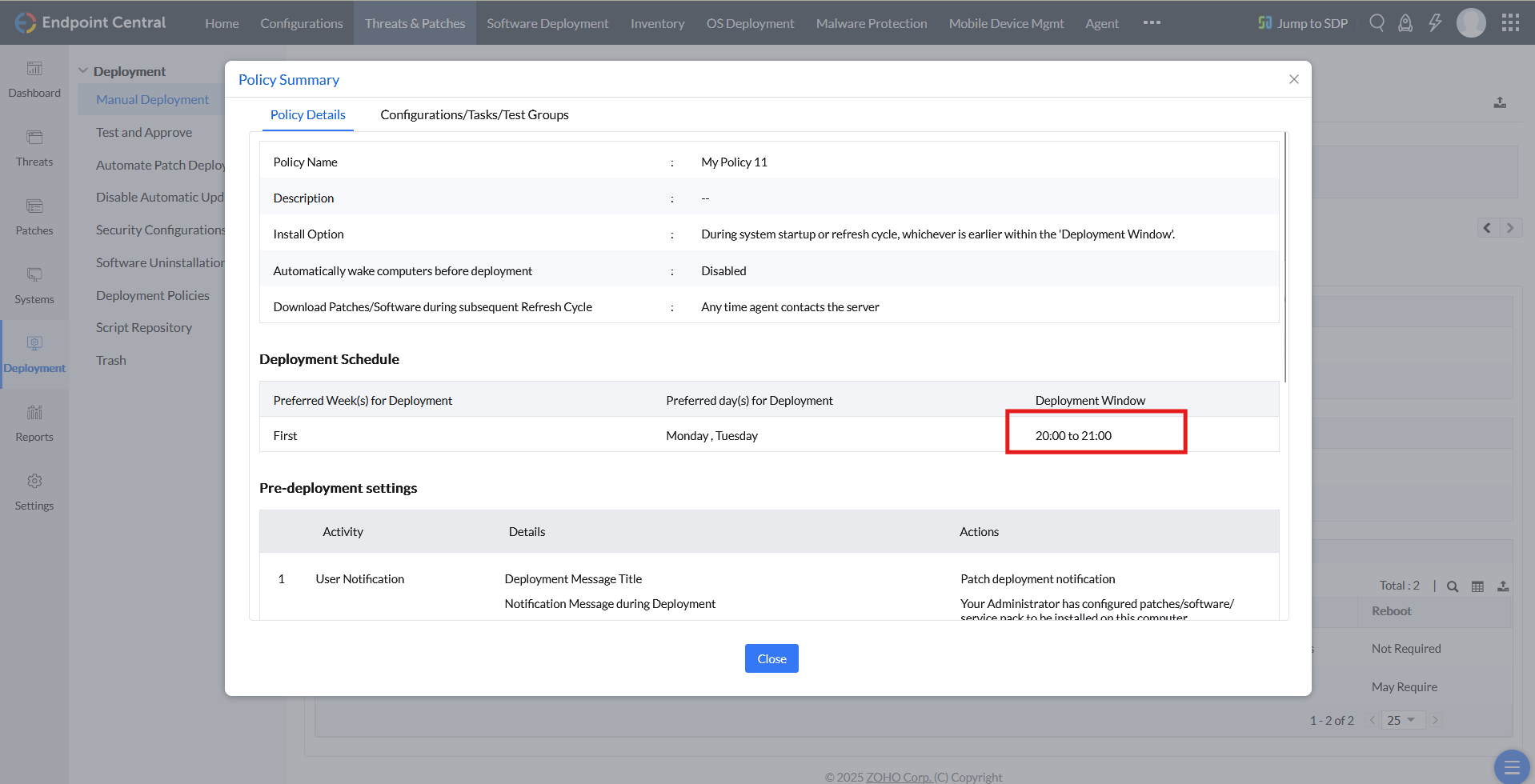
Task: Click the ZOHO Corp. footer link
Action: point(898,777)
